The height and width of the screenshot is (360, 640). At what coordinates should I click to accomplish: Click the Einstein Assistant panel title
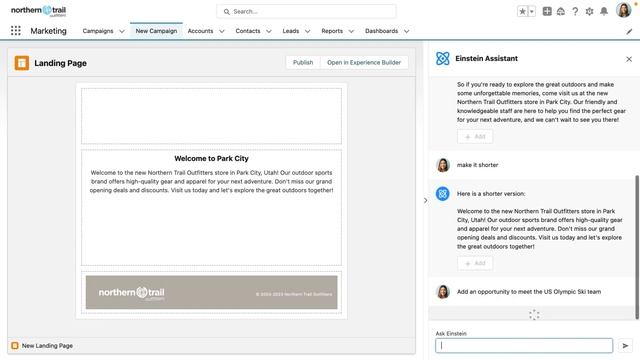(x=487, y=58)
